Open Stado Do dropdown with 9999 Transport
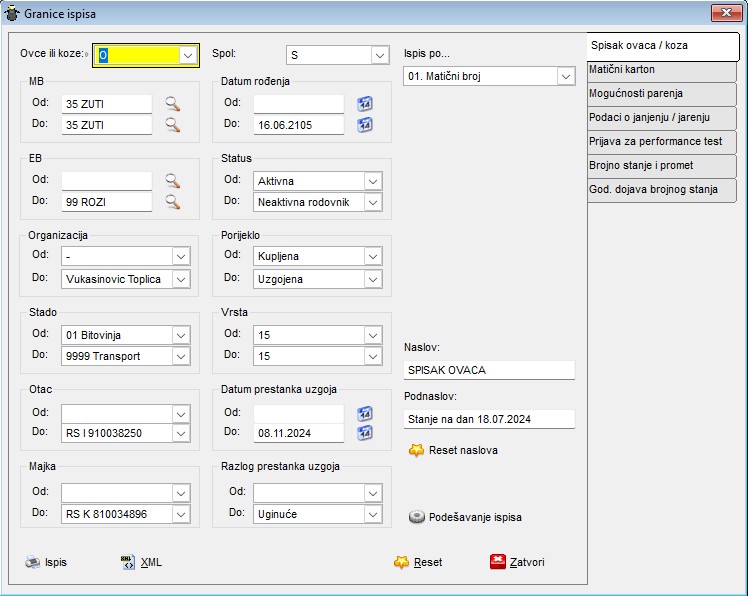This screenshot has width=748, height=596. pos(181,356)
